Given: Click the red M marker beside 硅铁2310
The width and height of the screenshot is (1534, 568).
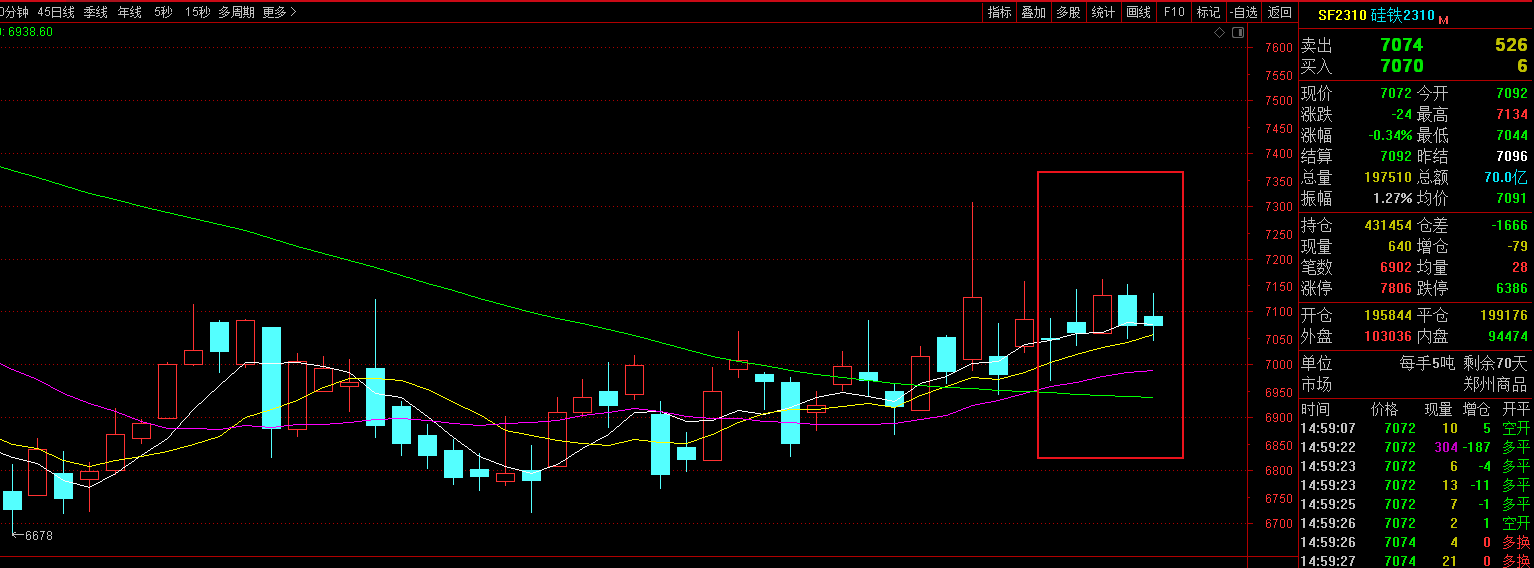Looking at the screenshot, I should (x=1443, y=19).
